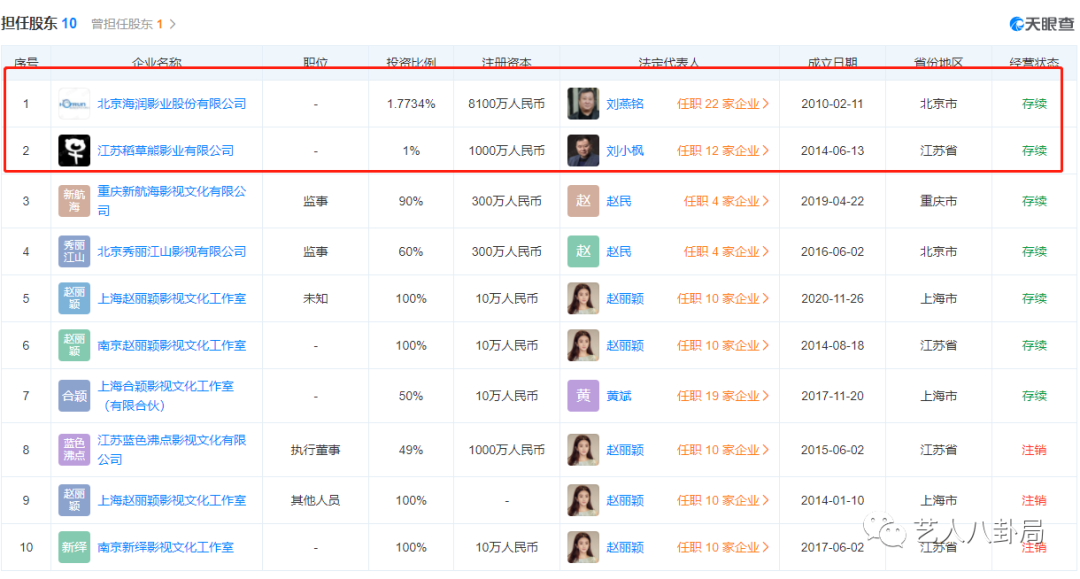Click the 北京海润影业 company logo icon
Image resolution: width=1080 pixels, height=579 pixels.
74,104
